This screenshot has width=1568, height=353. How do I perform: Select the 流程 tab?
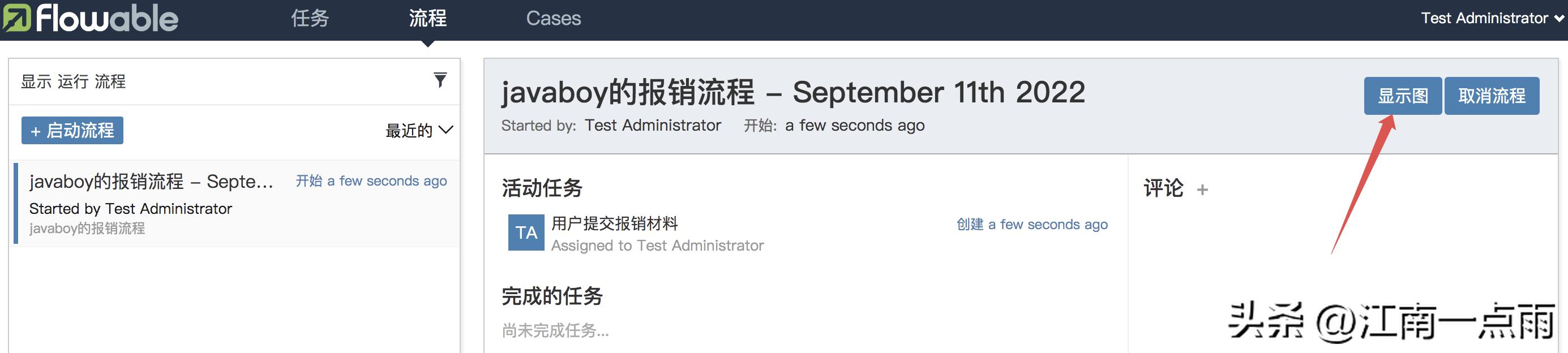pos(427,18)
